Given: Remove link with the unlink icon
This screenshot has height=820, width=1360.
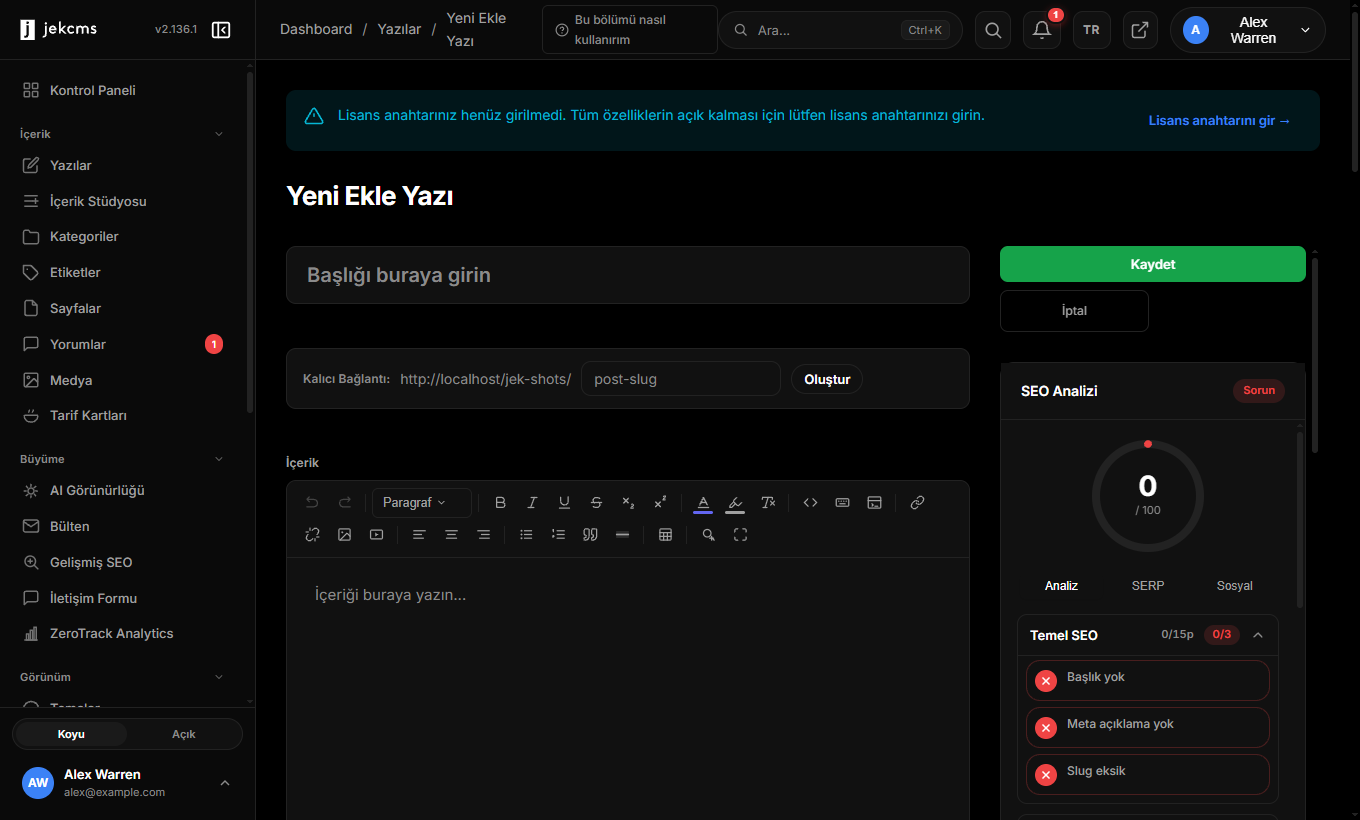Looking at the screenshot, I should tap(312, 535).
